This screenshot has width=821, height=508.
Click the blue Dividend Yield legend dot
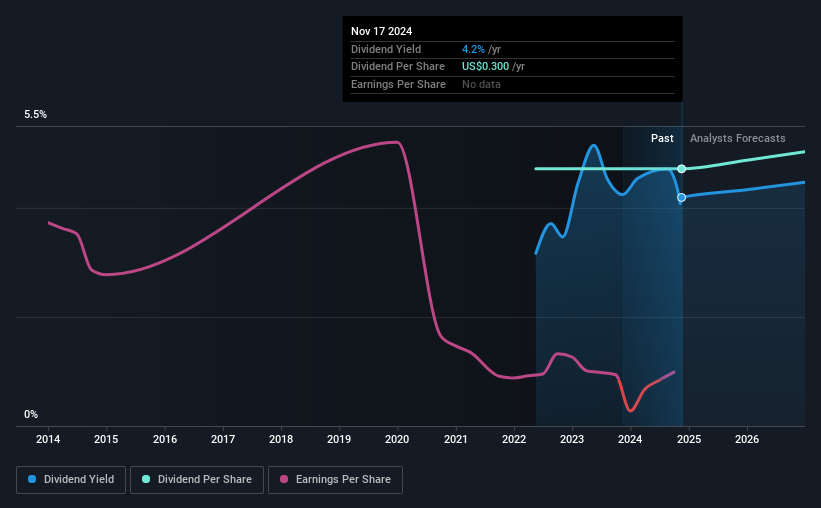pyautogui.click(x=32, y=479)
